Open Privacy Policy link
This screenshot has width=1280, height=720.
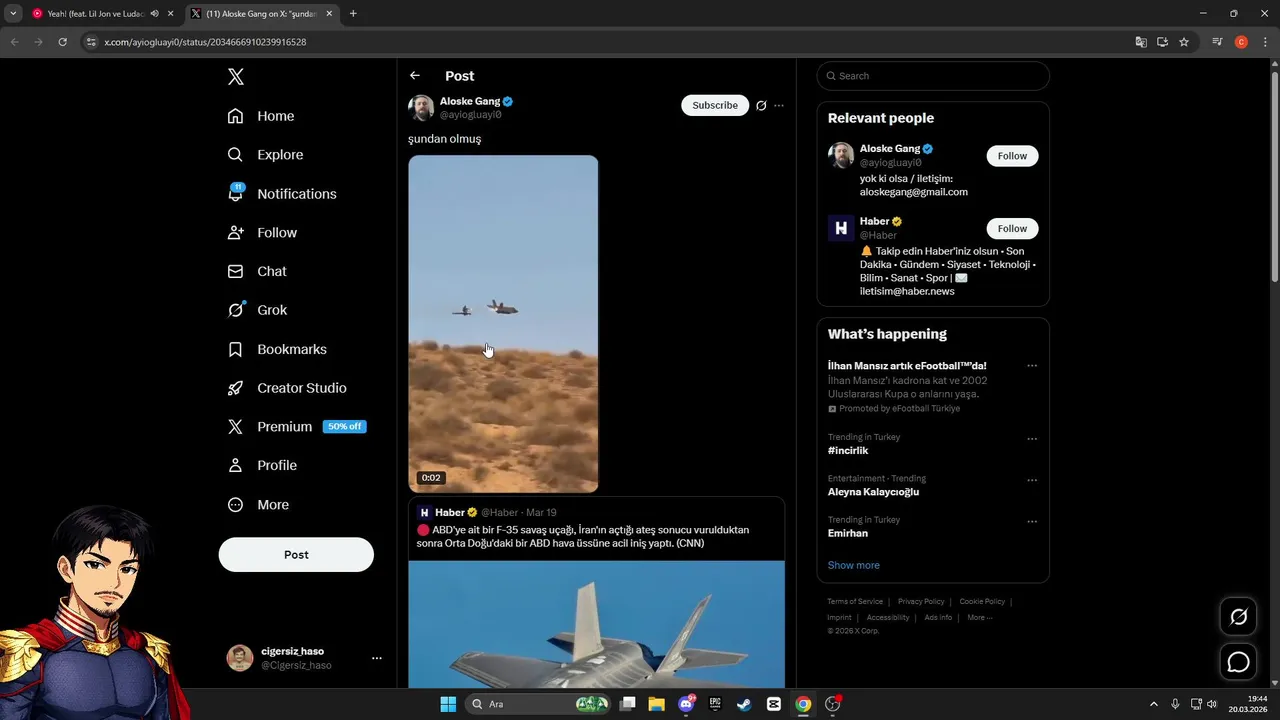921,602
